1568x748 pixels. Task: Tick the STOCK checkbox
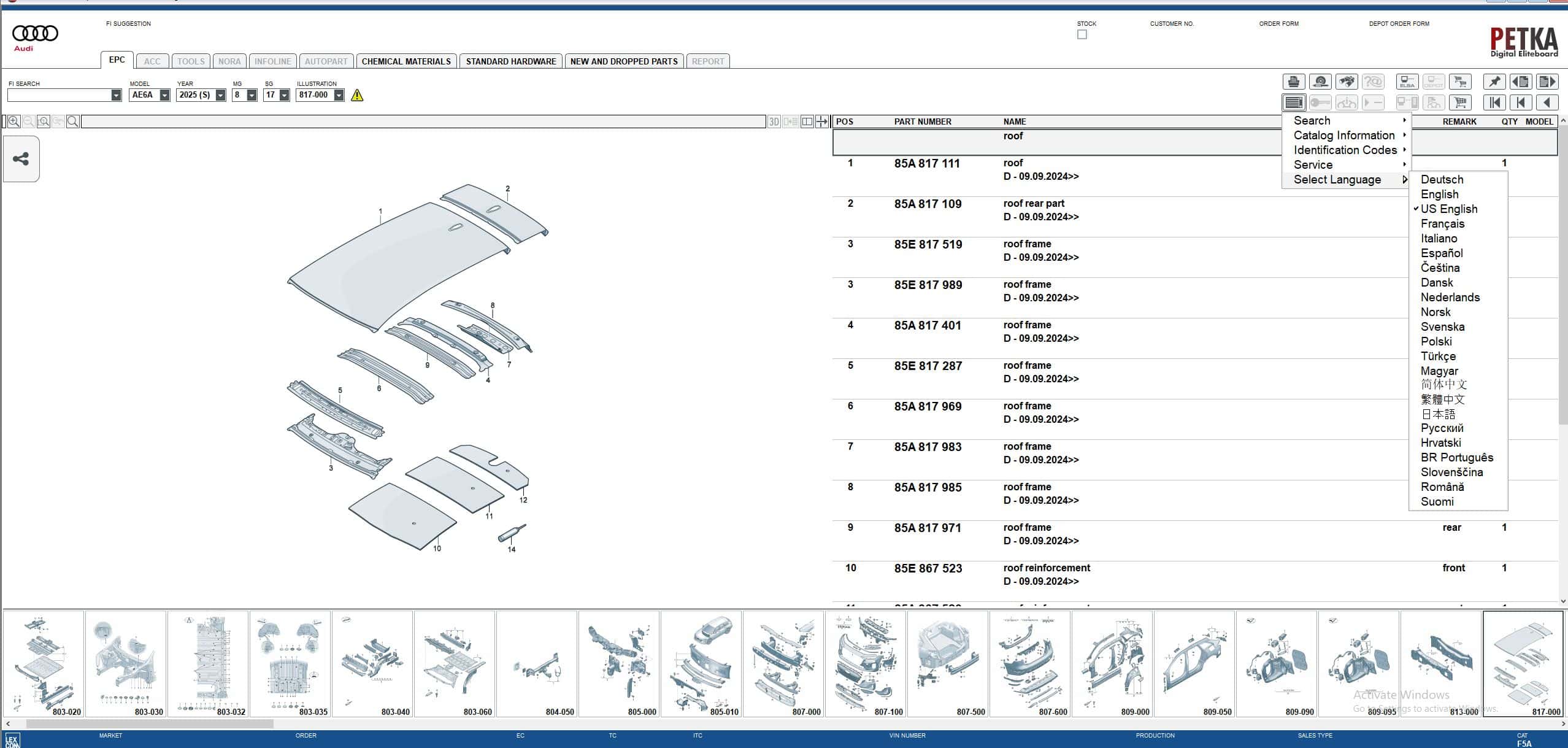[x=1082, y=34]
